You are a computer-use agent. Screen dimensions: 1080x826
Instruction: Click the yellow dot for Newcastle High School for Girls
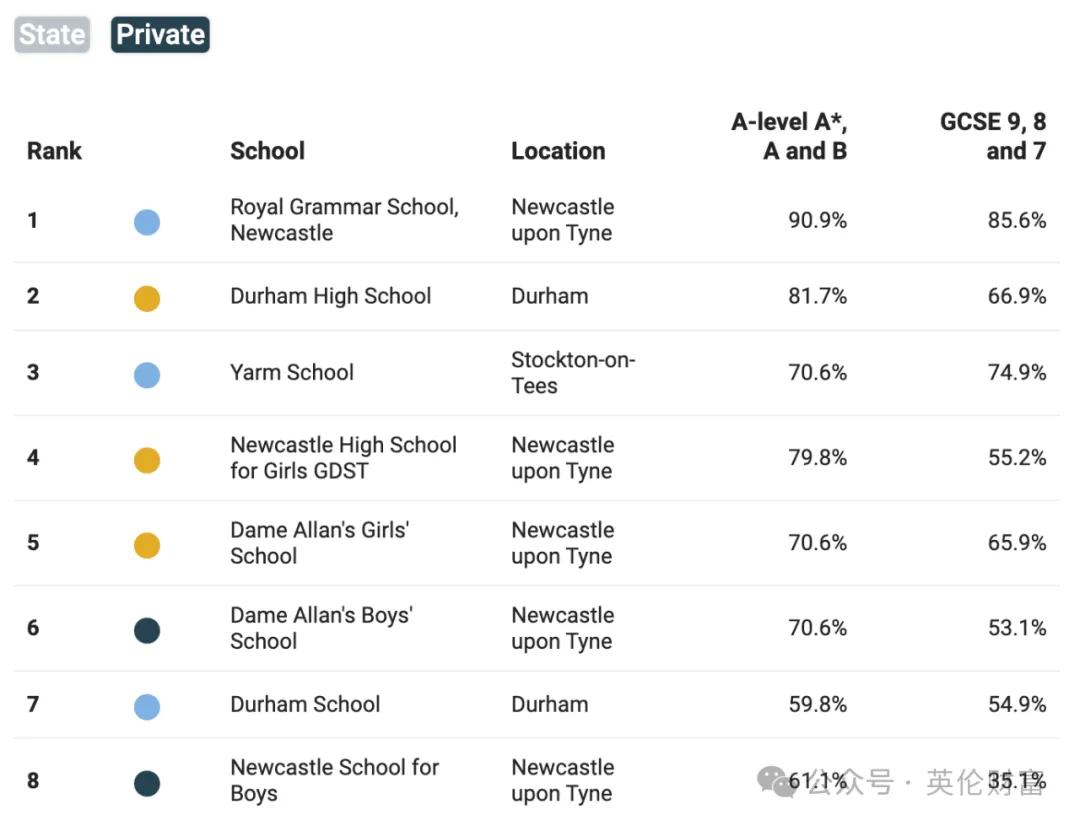tap(147, 460)
